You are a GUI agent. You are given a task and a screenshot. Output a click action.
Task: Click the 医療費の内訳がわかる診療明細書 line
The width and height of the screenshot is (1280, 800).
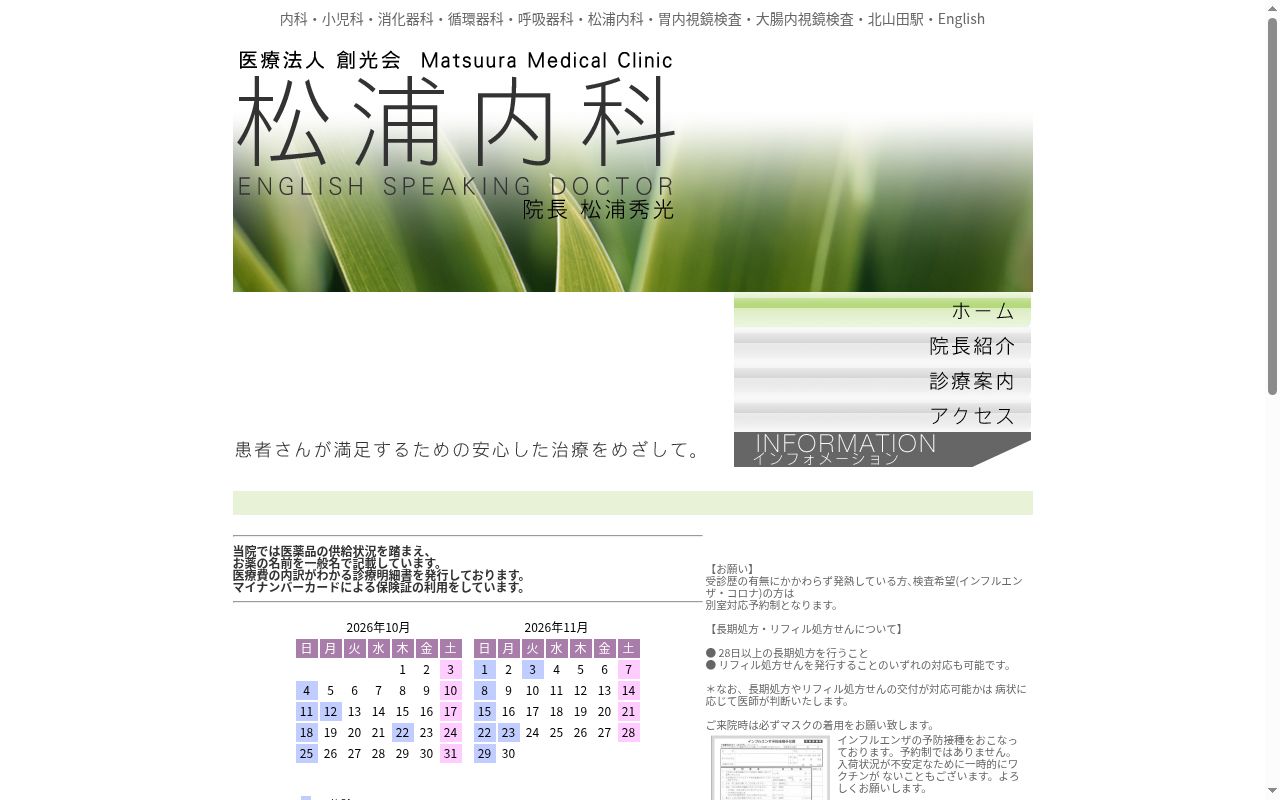pyautogui.click(x=380, y=576)
